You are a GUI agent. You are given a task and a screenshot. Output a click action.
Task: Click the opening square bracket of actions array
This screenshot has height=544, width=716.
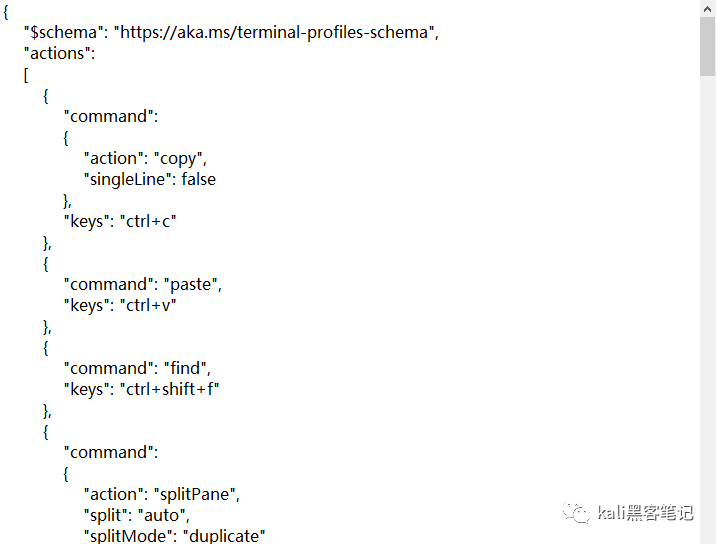point(26,75)
